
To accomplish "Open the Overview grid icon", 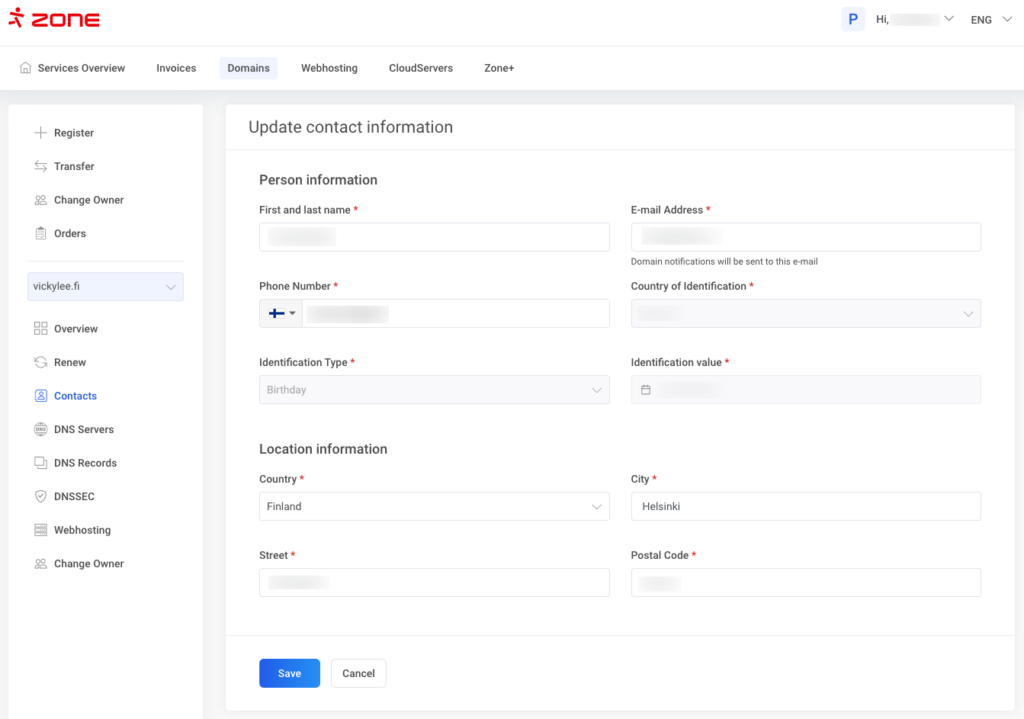I will point(41,329).
